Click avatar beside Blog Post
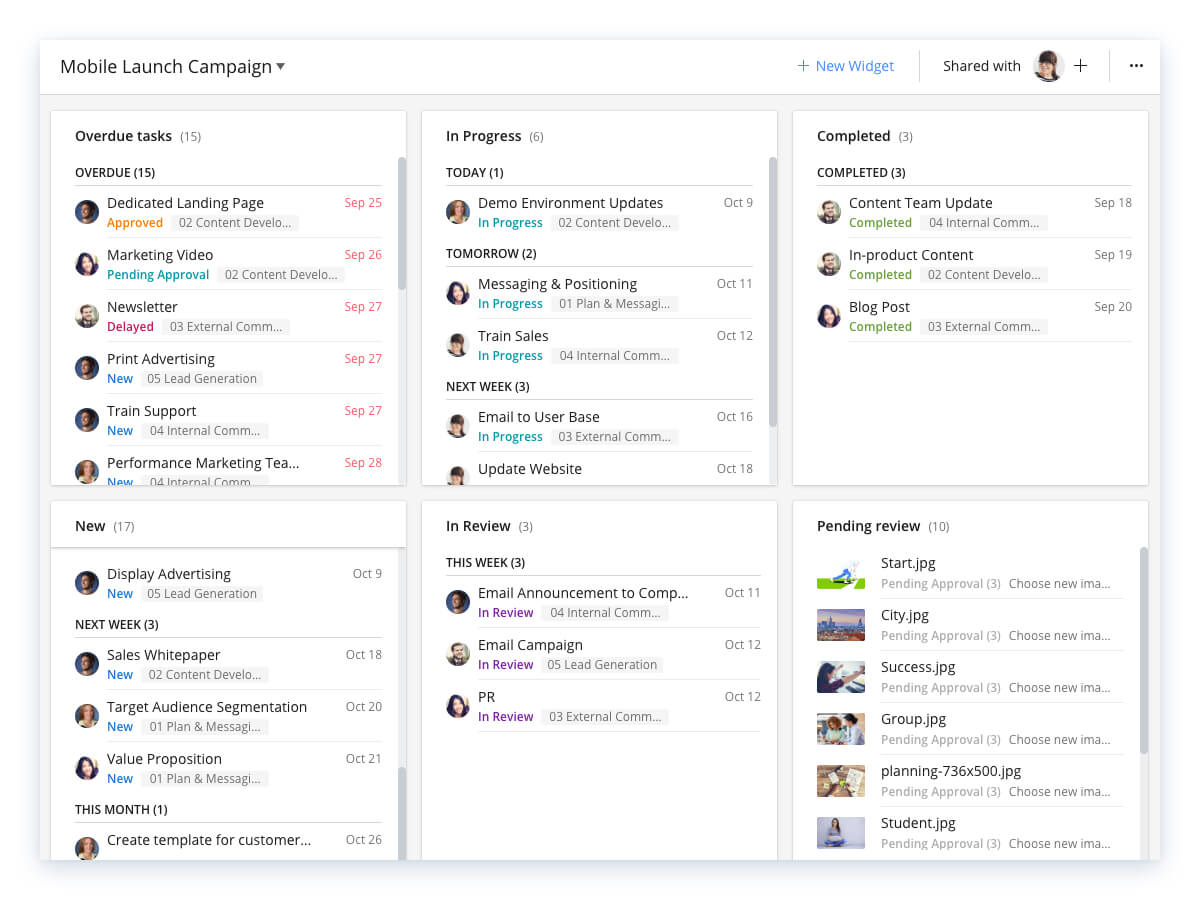The height and width of the screenshot is (900, 1200). point(829,316)
